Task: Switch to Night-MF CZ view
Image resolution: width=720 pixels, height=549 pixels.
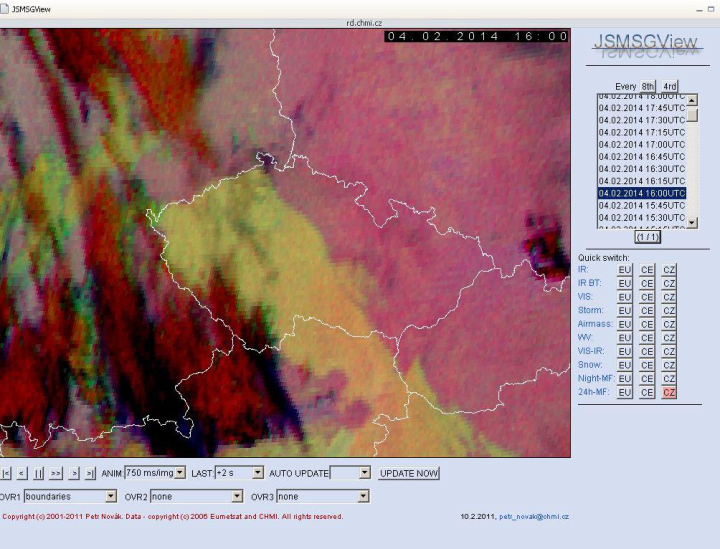Action: [x=669, y=379]
